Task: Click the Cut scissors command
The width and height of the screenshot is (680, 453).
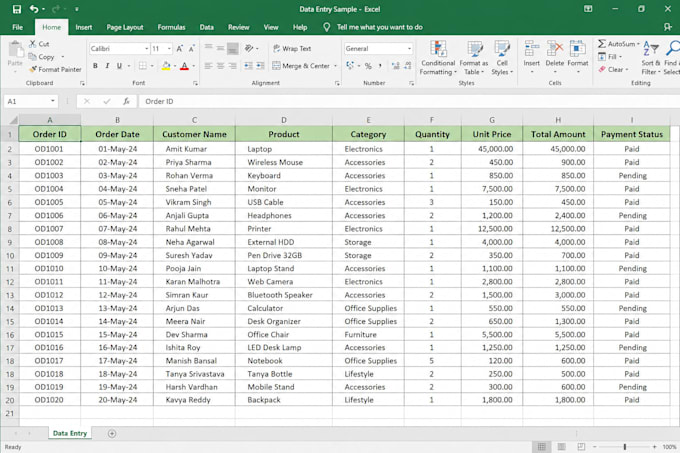Action: pos(39,44)
